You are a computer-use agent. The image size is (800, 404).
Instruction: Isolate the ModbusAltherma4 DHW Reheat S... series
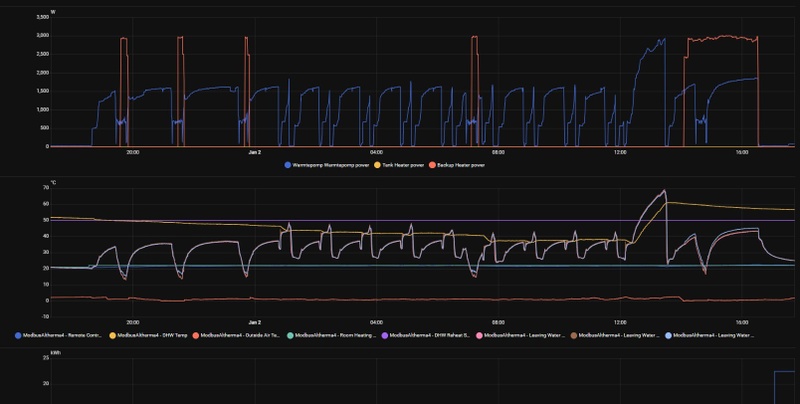pos(430,336)
